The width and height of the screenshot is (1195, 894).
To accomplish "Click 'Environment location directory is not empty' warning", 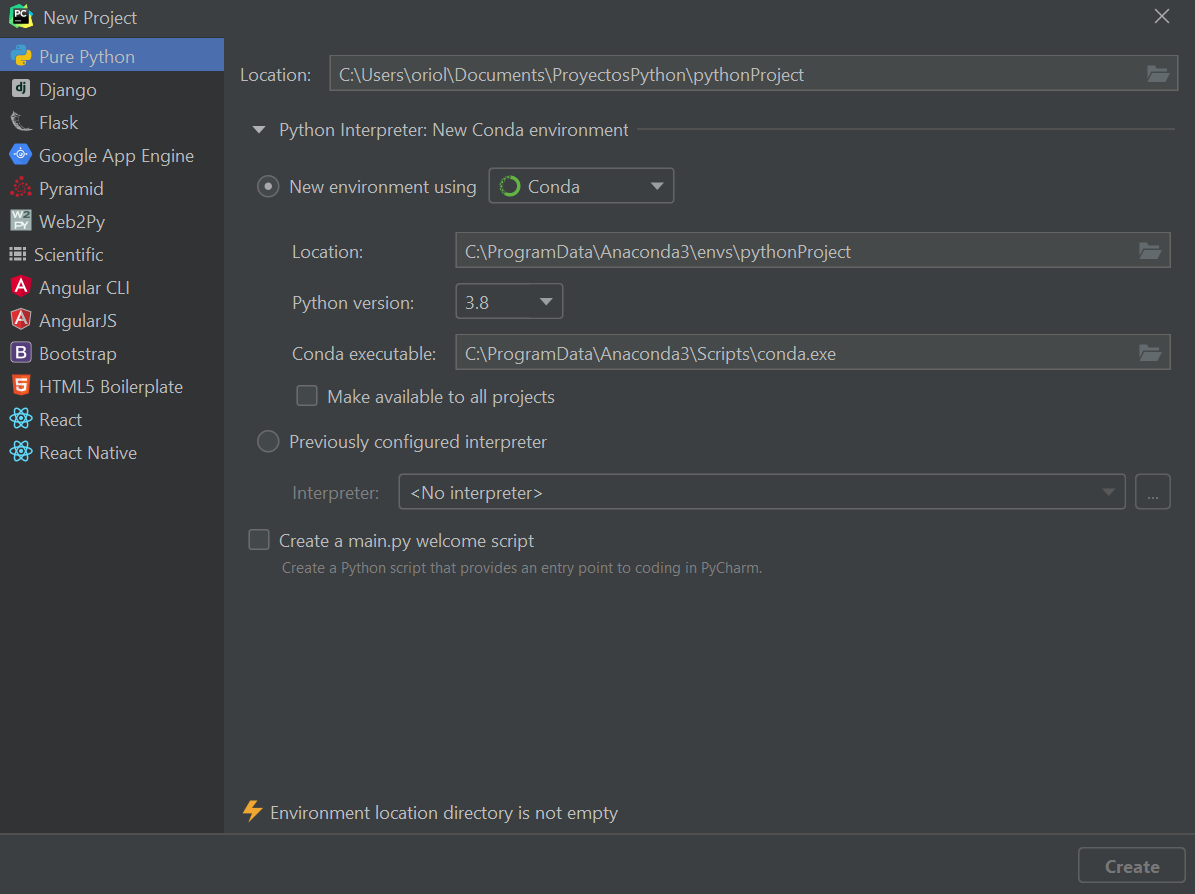I will tap(444, 812).
